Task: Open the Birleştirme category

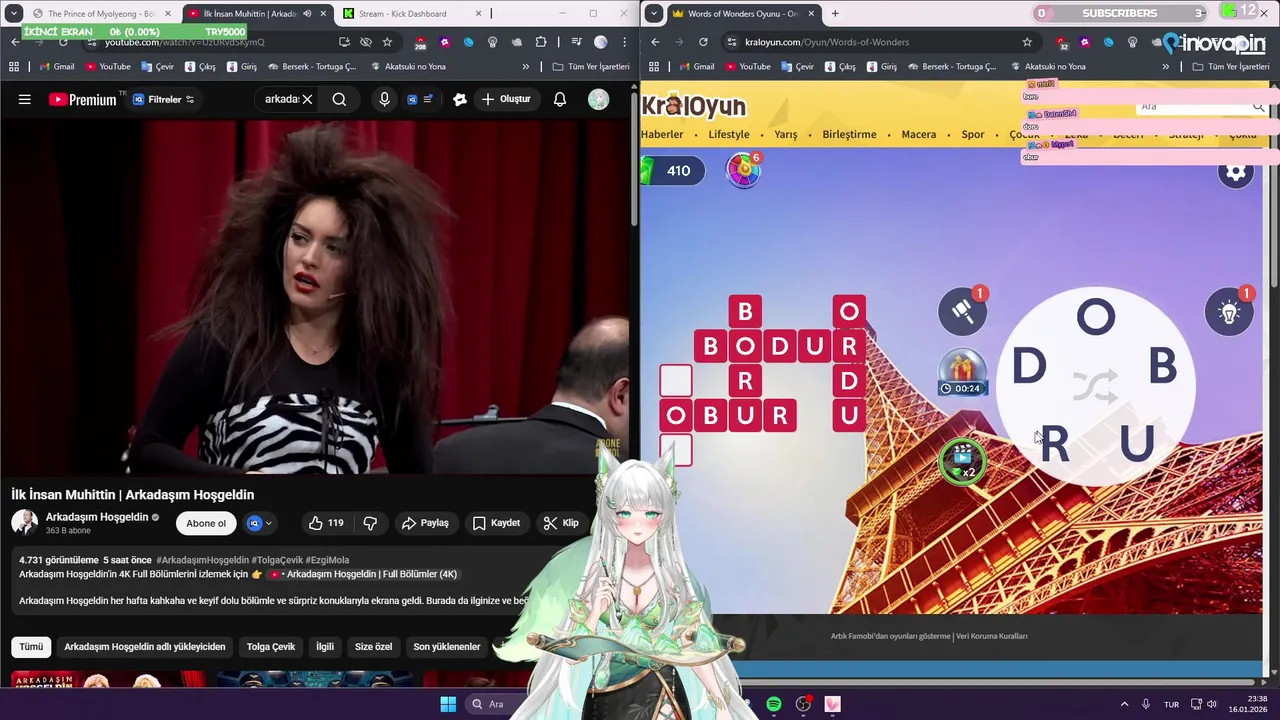Action: (849, 134)
